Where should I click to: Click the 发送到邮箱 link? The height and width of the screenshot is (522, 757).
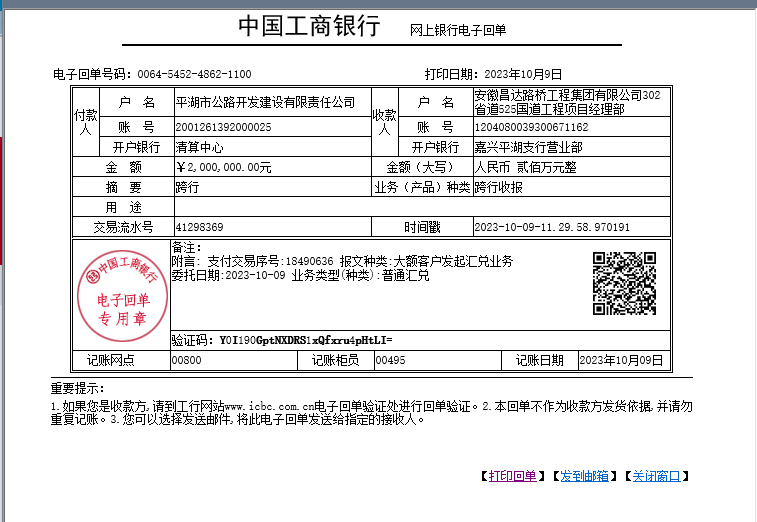(584, 476)
